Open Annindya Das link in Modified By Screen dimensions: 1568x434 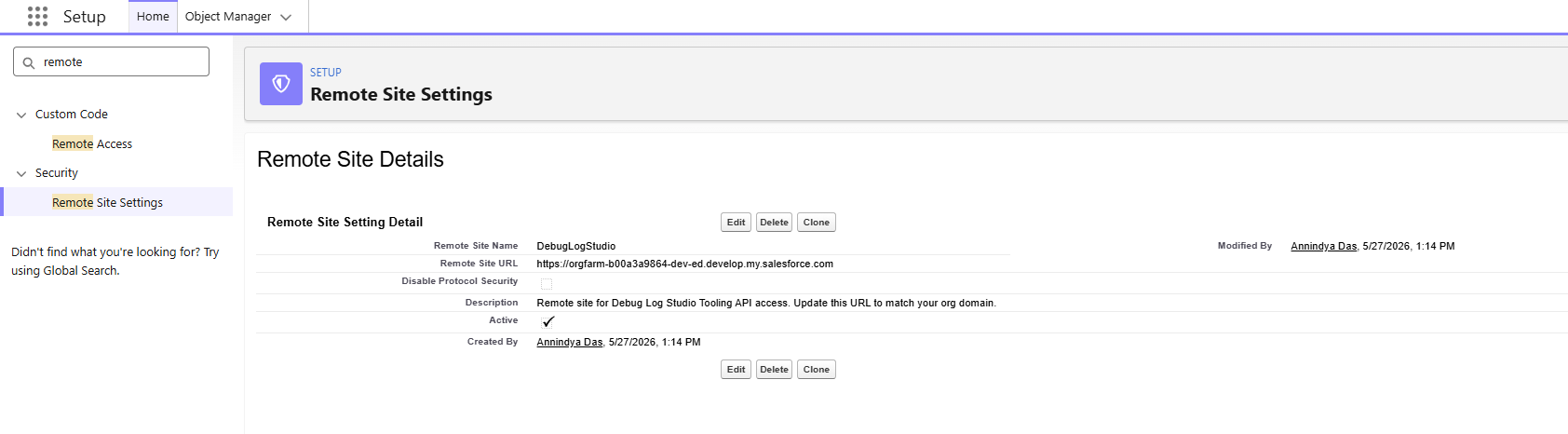pyautogui.click(x=1323, y=246)
